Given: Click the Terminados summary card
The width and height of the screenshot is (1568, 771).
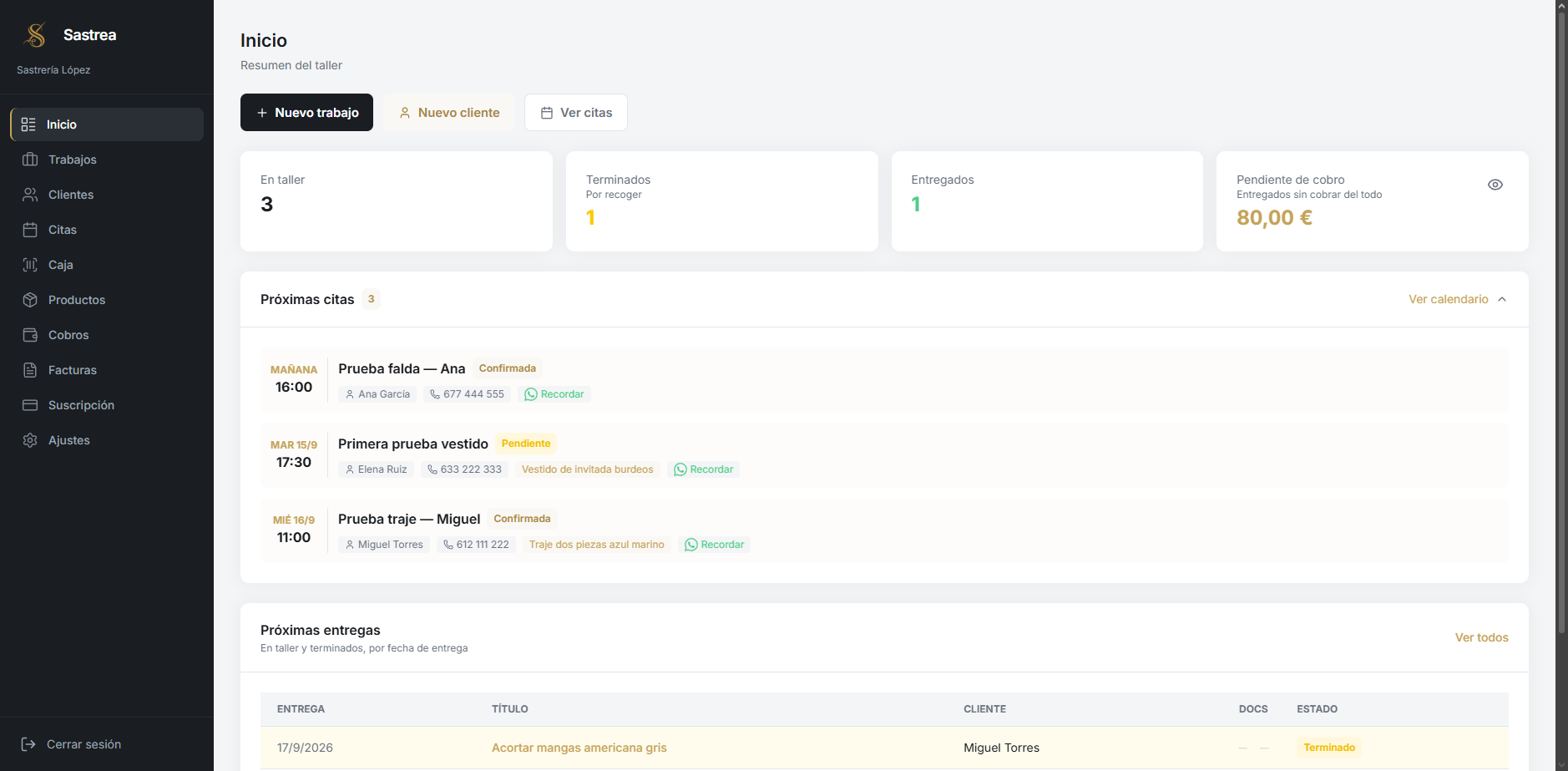Looking at the screenshot, I should click(x=722, y=201).
